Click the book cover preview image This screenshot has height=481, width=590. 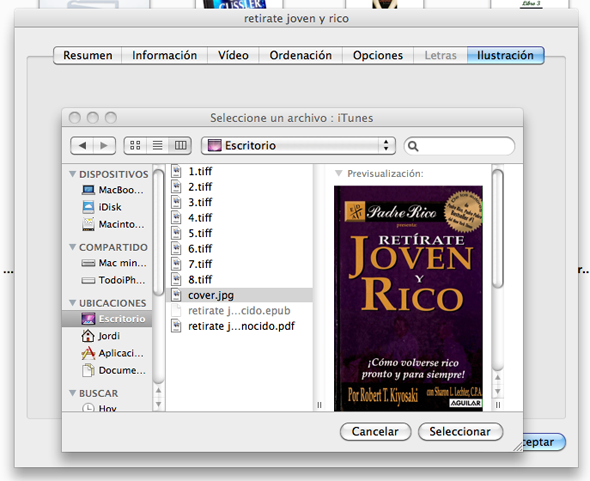[408, 298]
